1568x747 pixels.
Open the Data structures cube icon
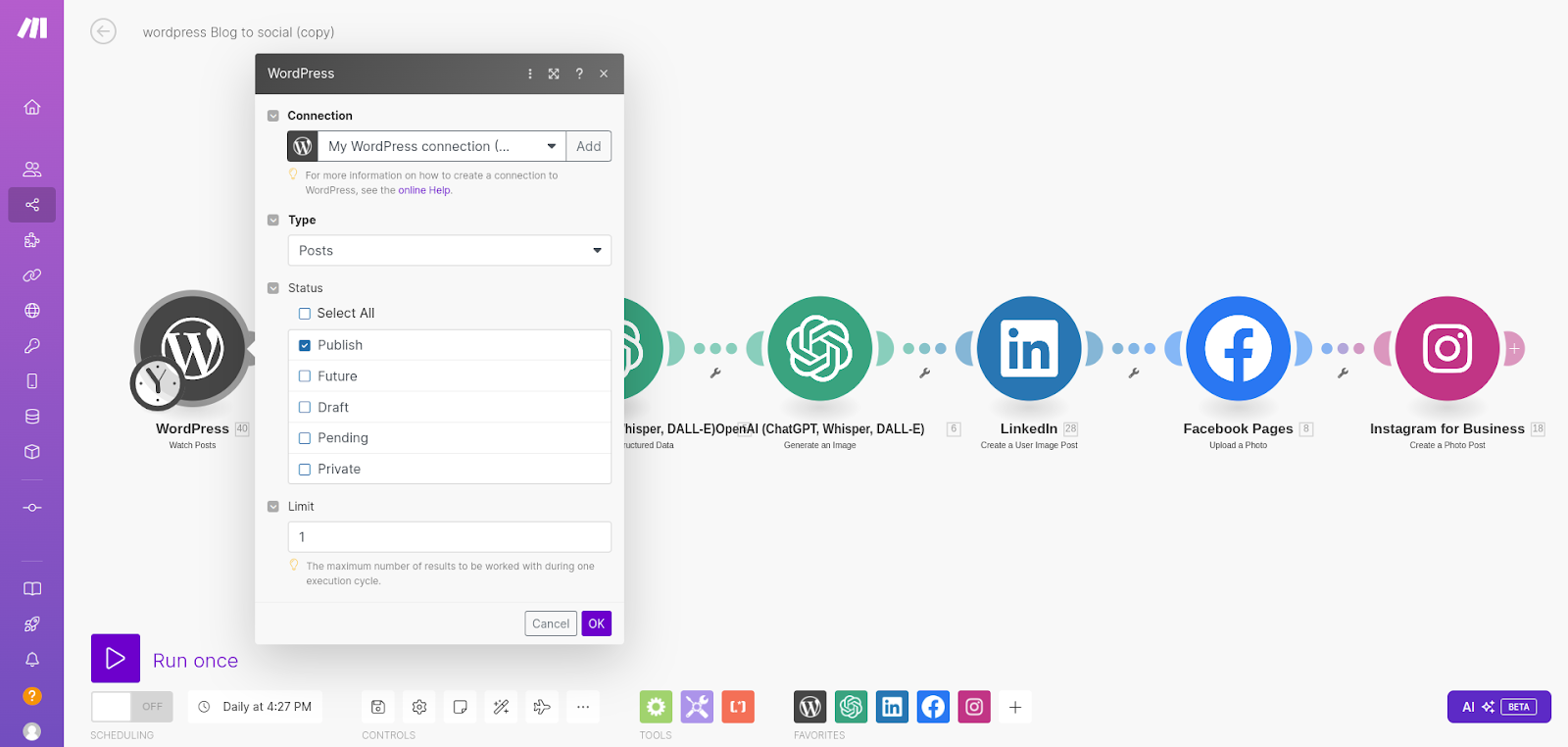(32, 452)
